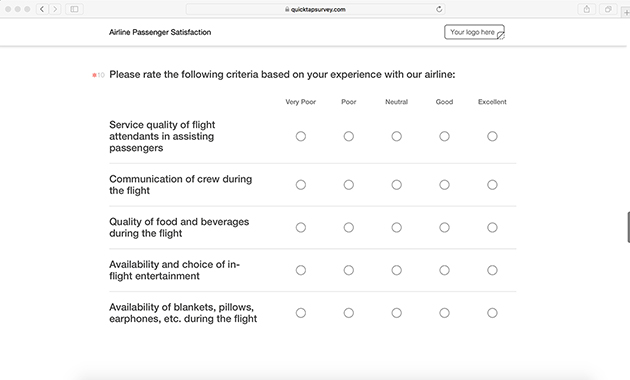Click the Airline Passenger Satisfaction title
The height and width of the screenshot is (380, 630).
[x=160, y=32]
